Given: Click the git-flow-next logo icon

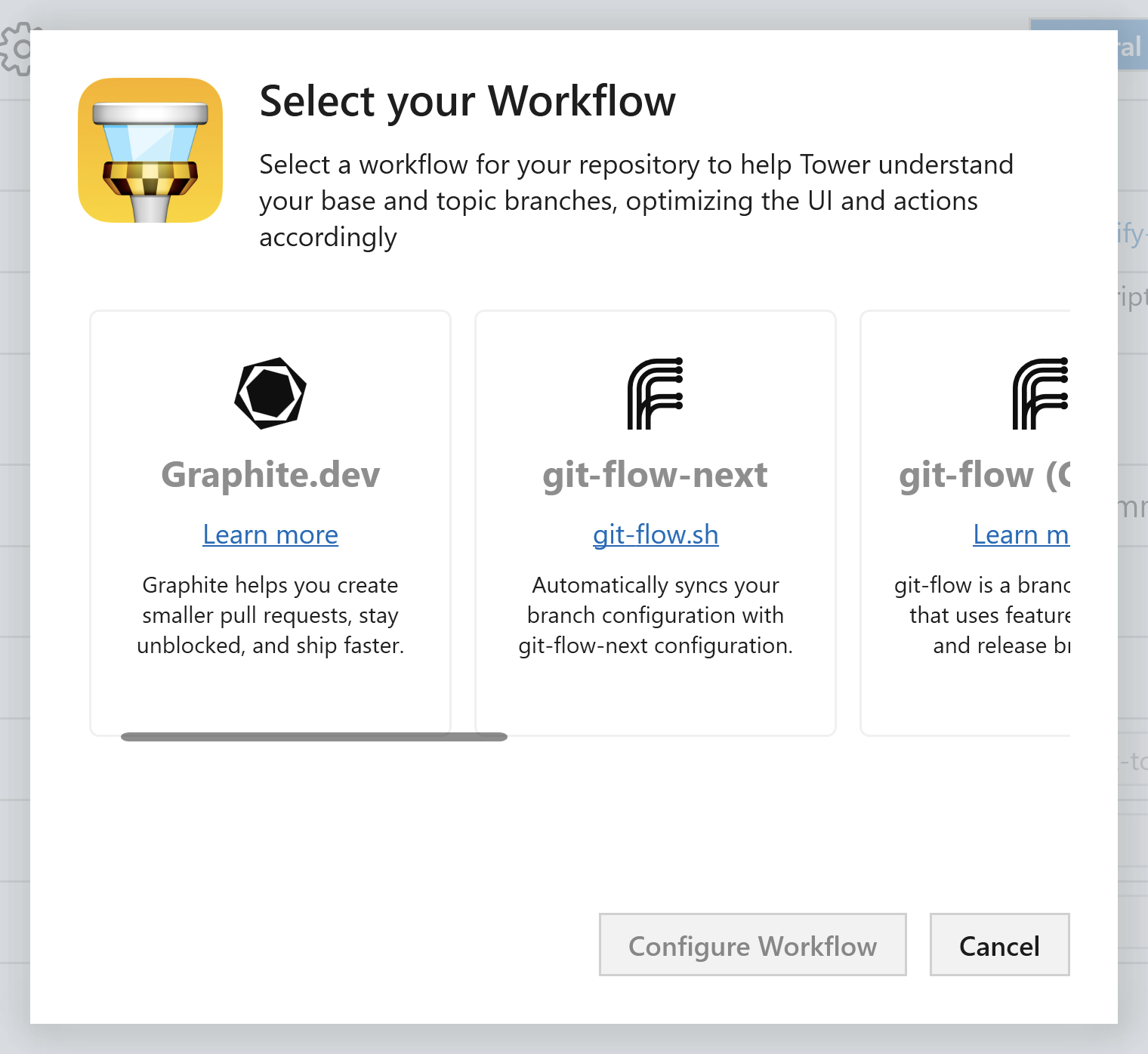Looking at the screenshot, I should click(x=656, y=393).
